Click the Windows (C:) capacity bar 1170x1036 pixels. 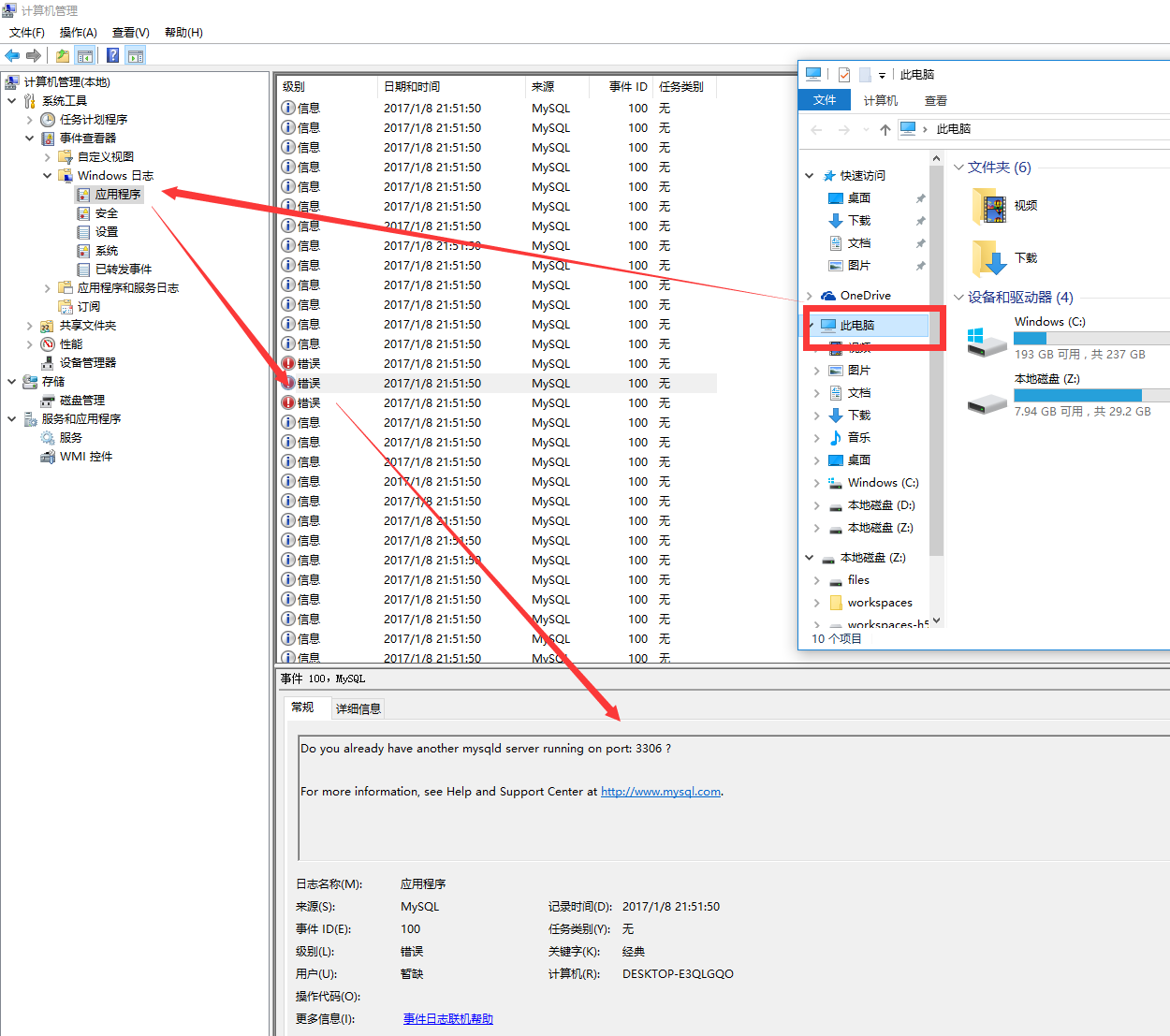[x=1090, y=338]
